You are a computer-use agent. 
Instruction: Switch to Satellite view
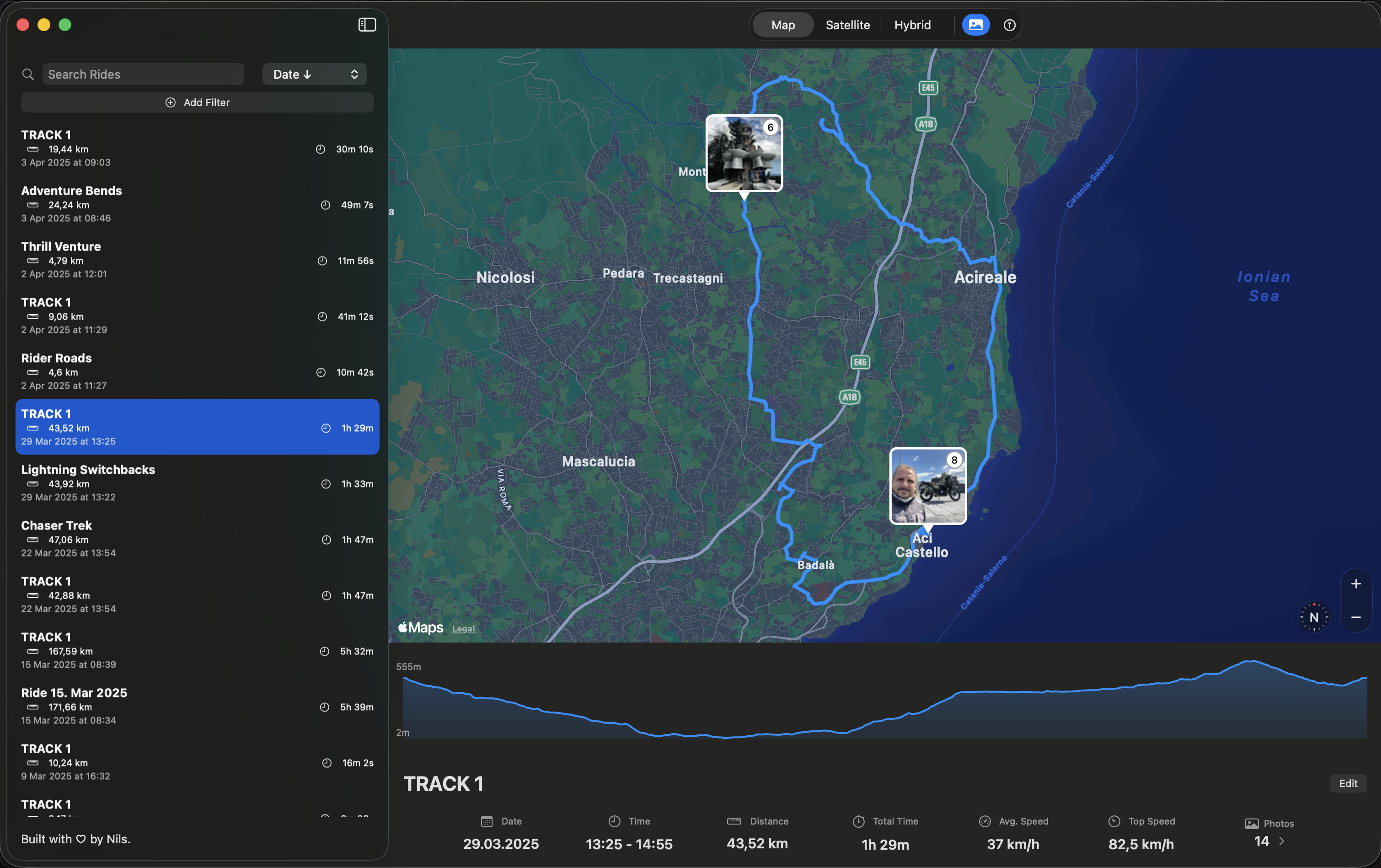tap(848, 25)
